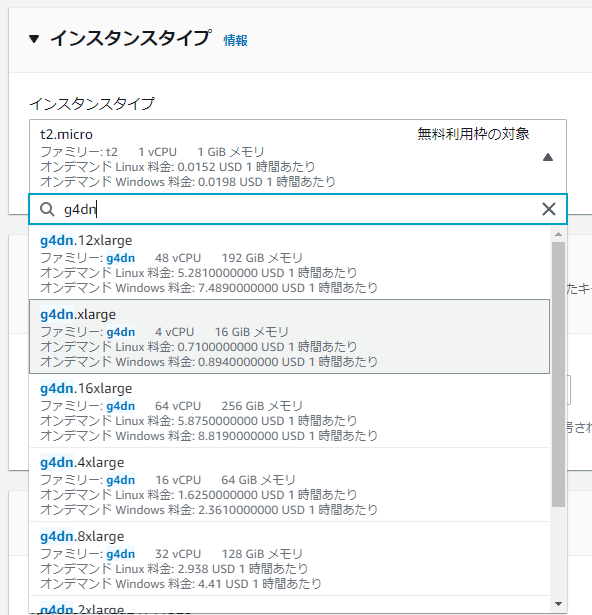This screenshot has height=615, width=592.
Task: Click the Linux 料金 0.7100000000 USD line
Action: 199,347
